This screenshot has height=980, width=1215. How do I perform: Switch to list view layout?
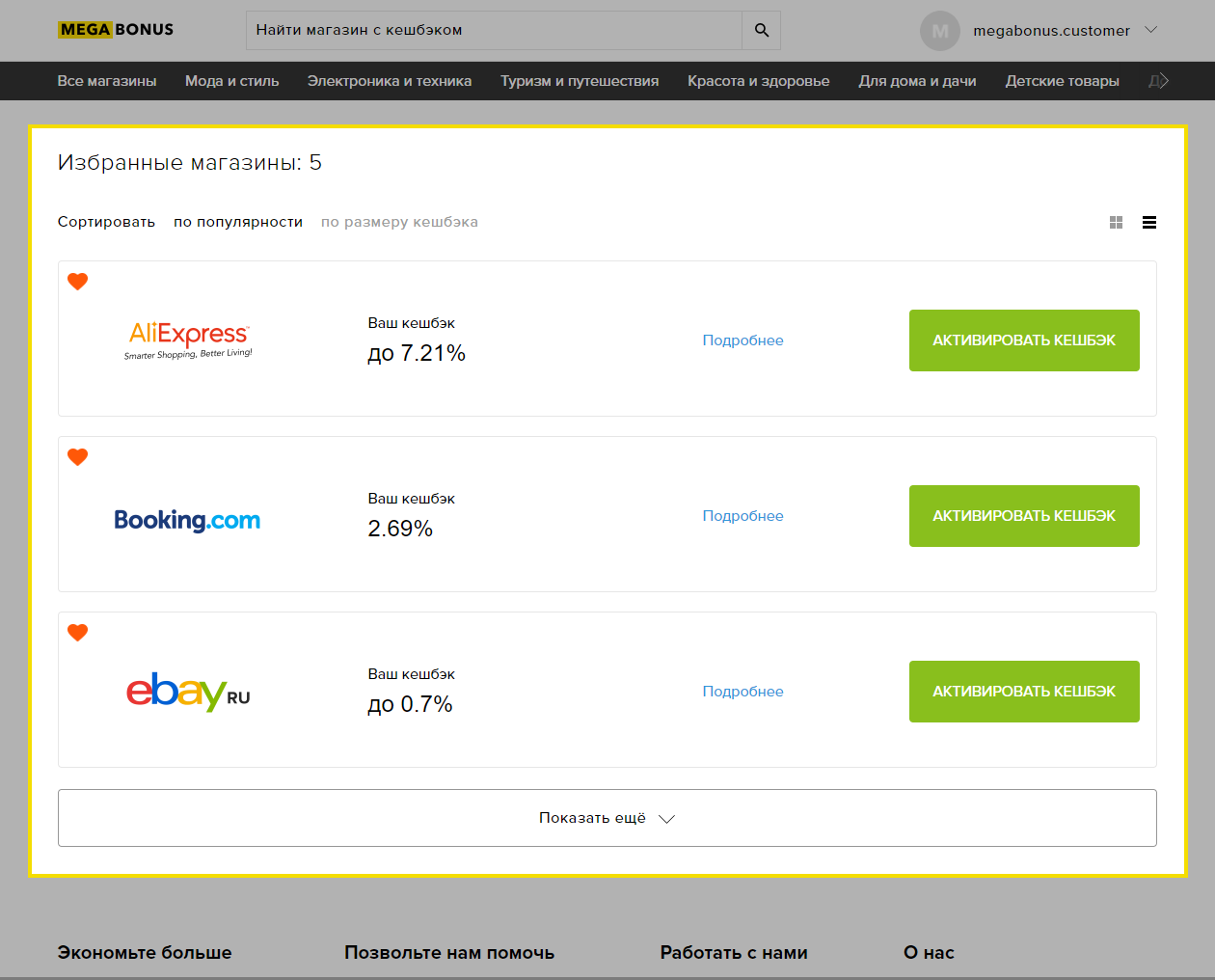coord(1149,223)
